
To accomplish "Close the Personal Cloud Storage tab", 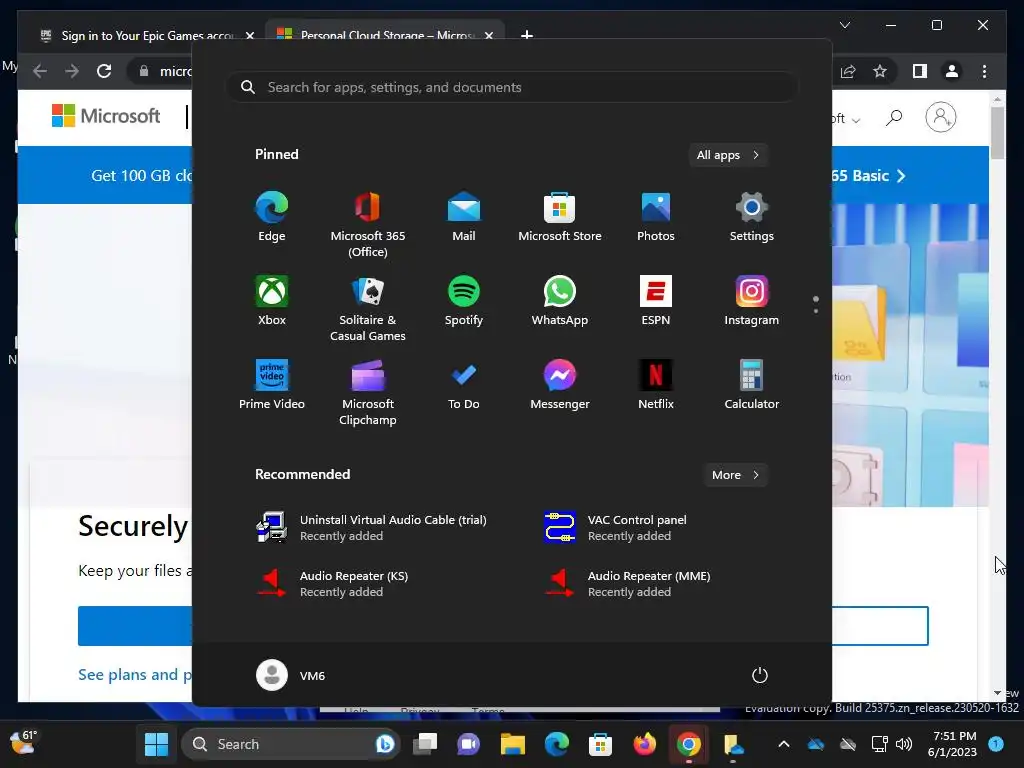I will coord(488,35).
